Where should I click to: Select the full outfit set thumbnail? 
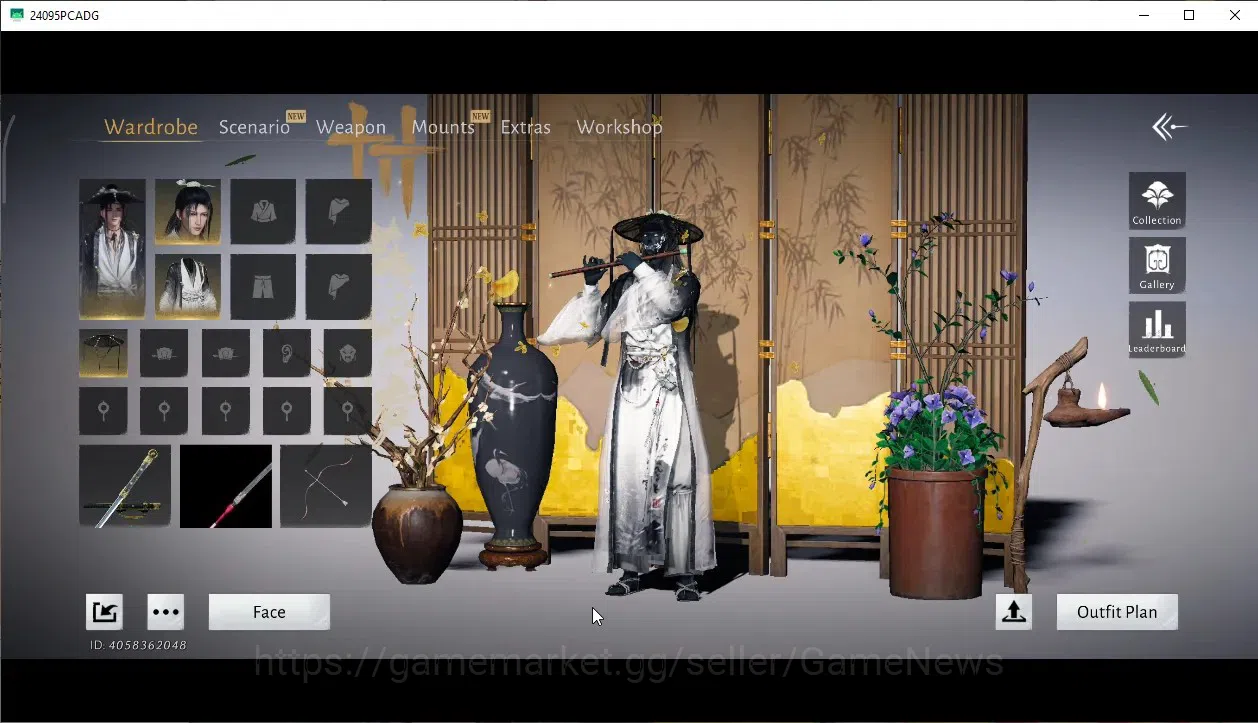tap(112, 249)
